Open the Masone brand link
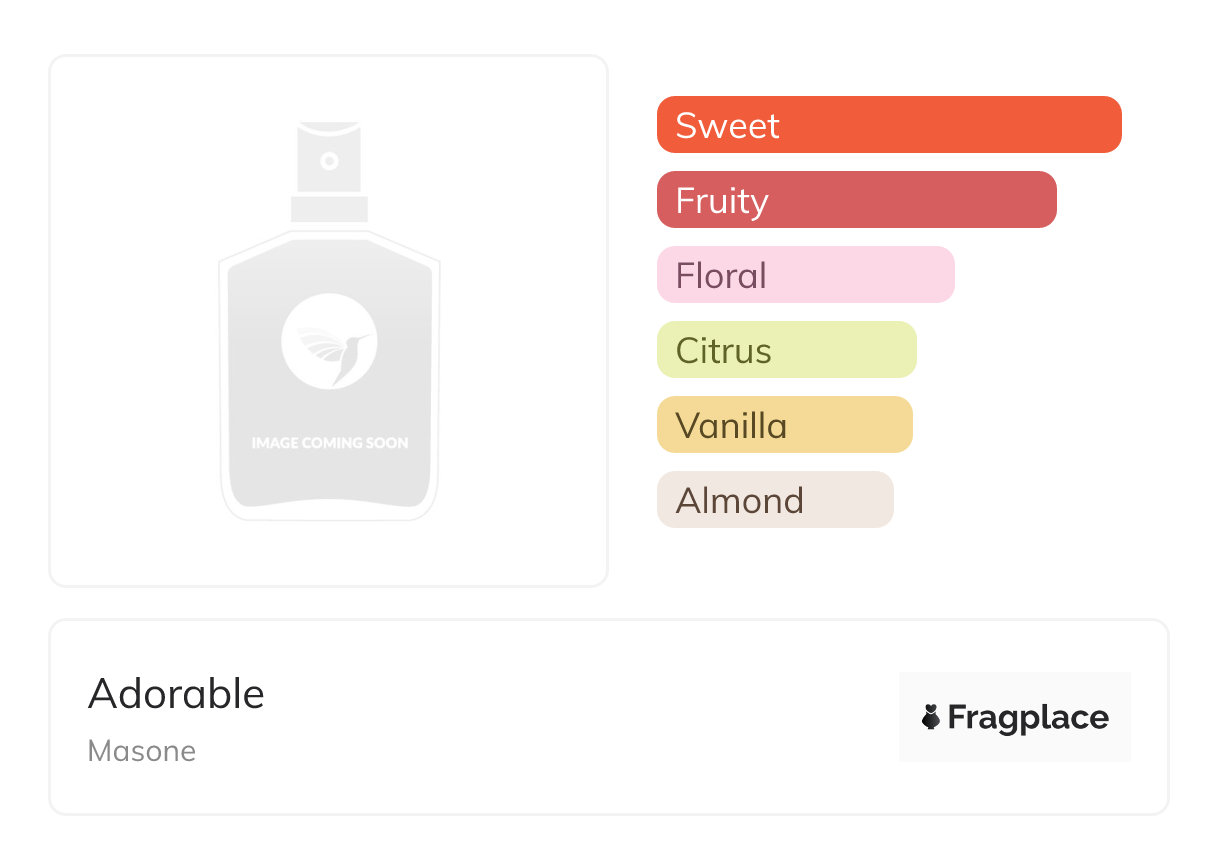This screenshot has width=1218, height=864. click(142, 751)
